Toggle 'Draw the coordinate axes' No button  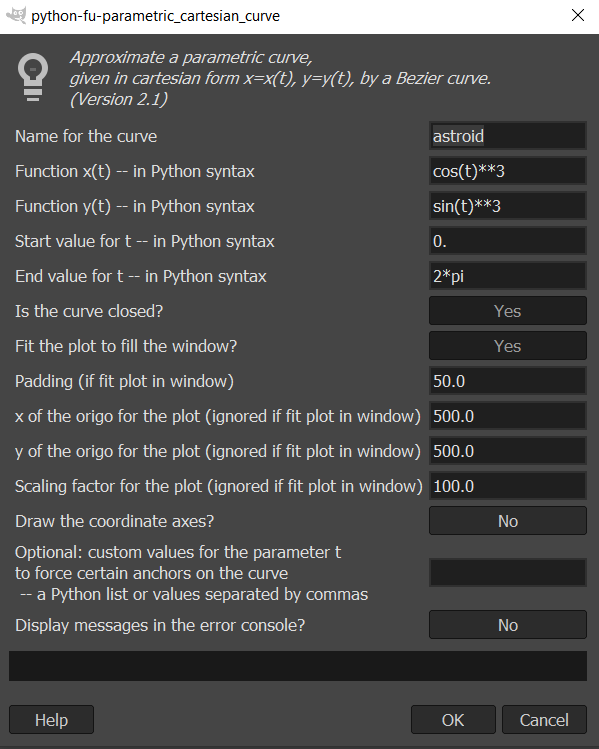[508, 521]
